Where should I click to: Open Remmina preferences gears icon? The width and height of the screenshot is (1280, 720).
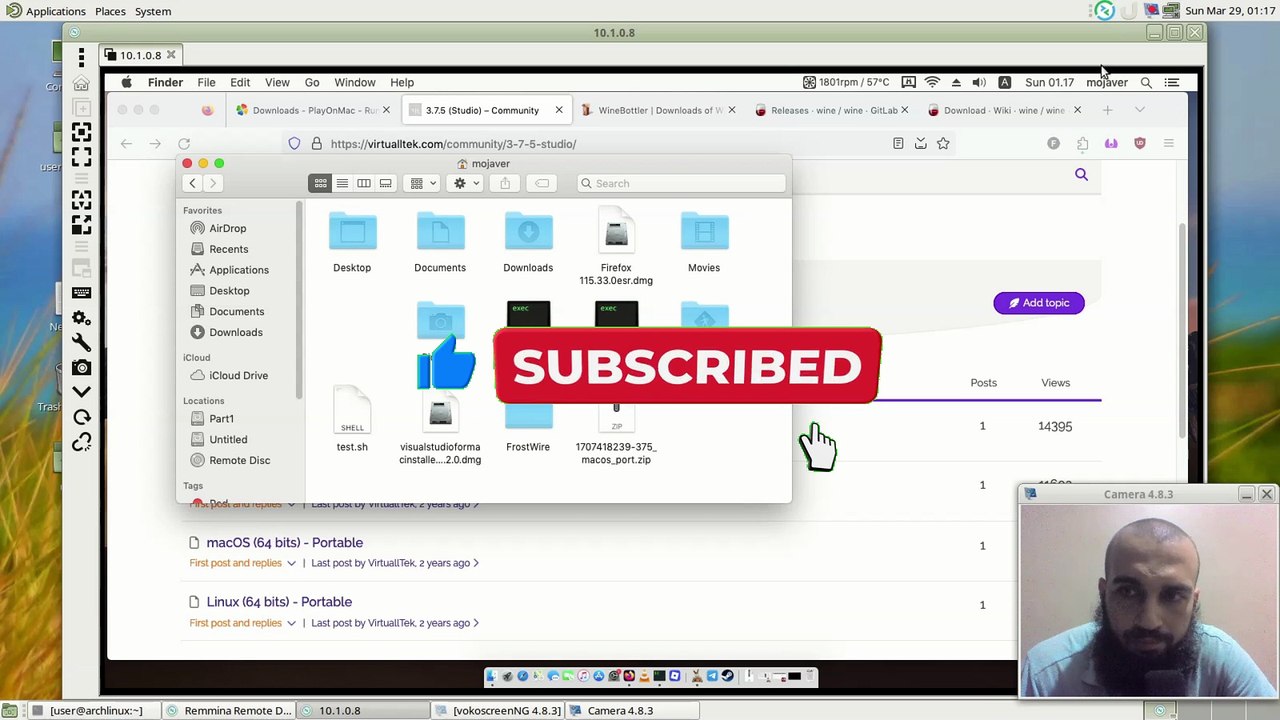pos(82,318)
